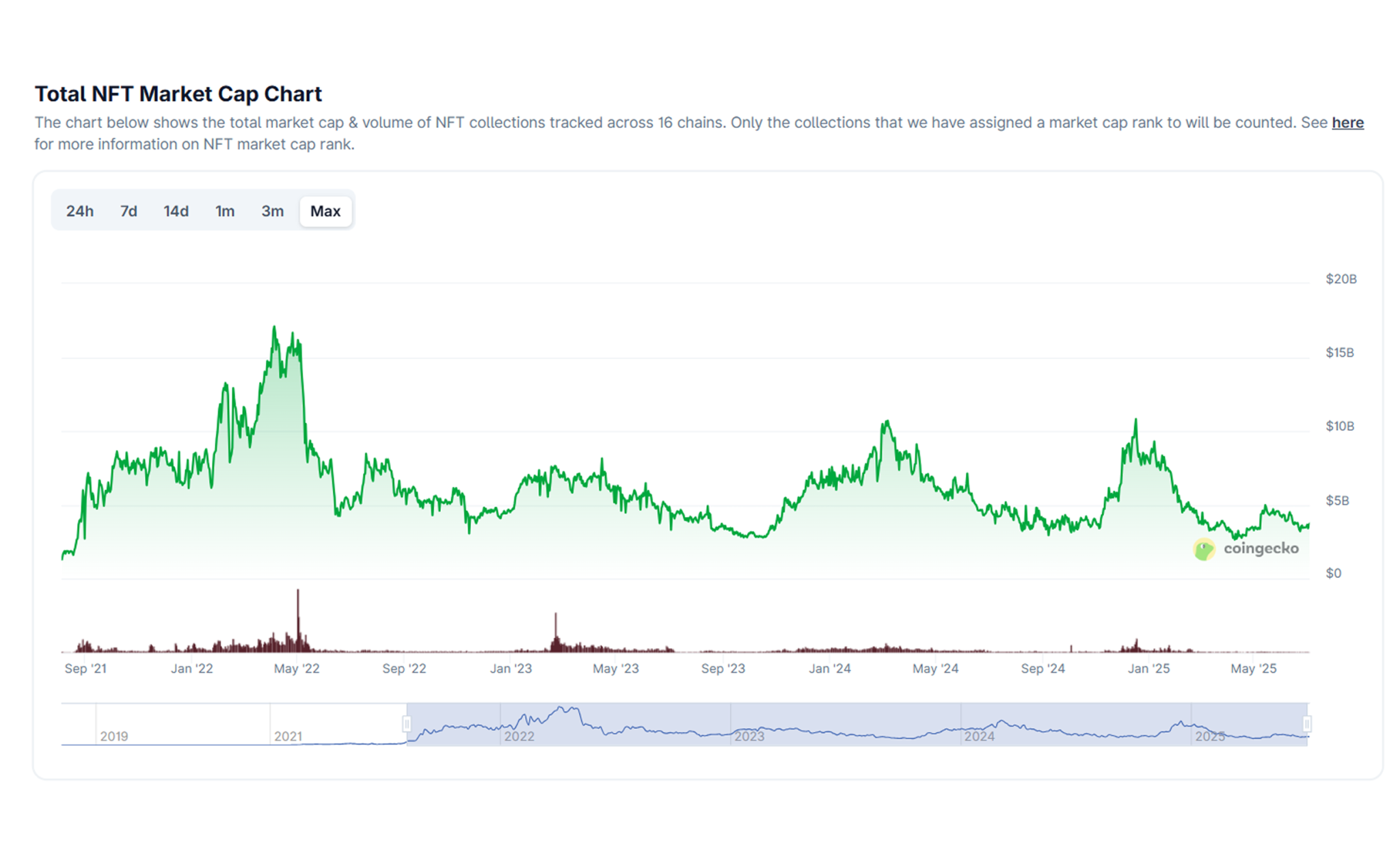Select the 14d time range
1400x843 pixels.
(x=176, y=211)
